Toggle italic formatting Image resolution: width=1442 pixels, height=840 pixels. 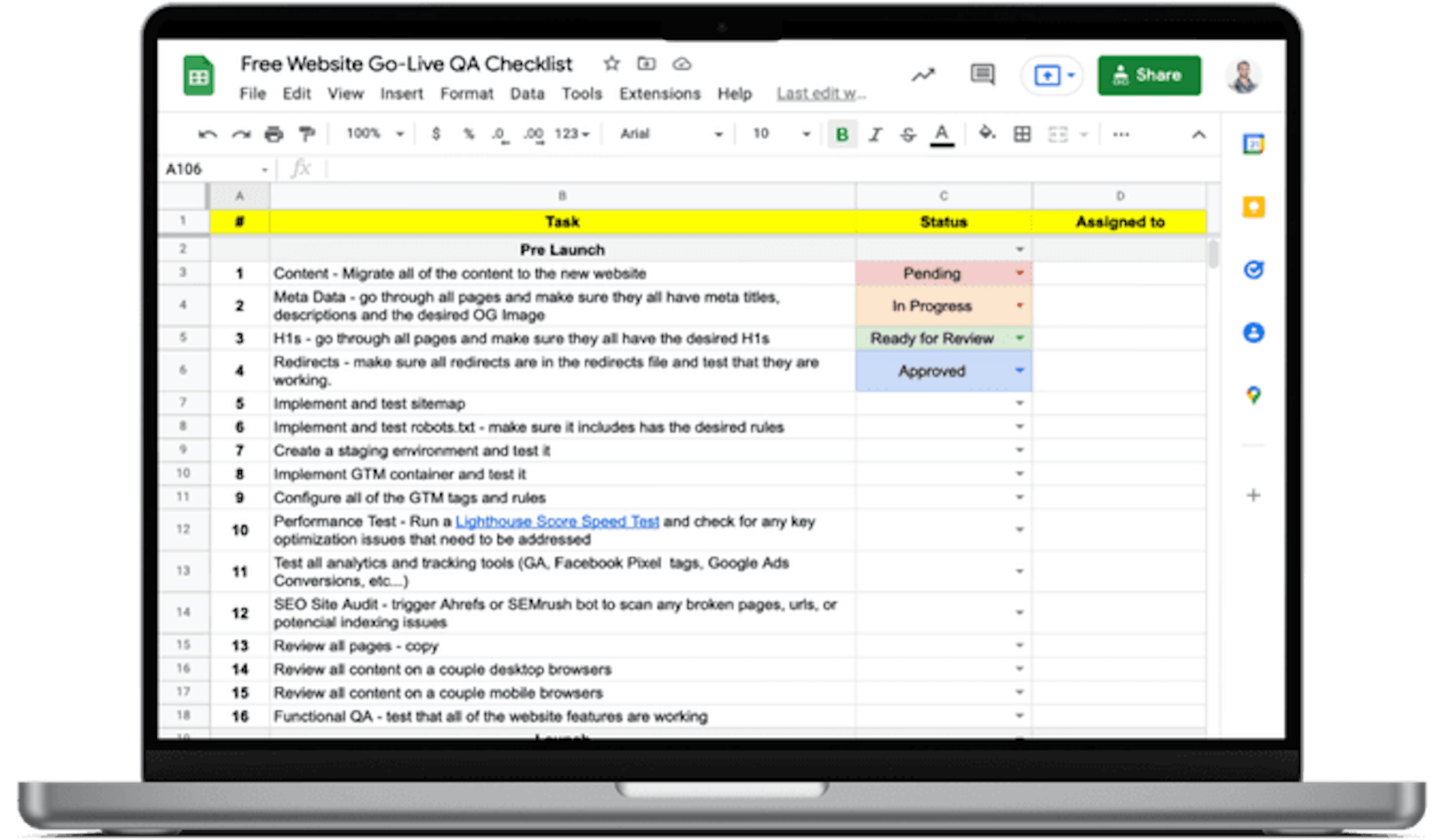pyautogui.click(x=875, y=134)
